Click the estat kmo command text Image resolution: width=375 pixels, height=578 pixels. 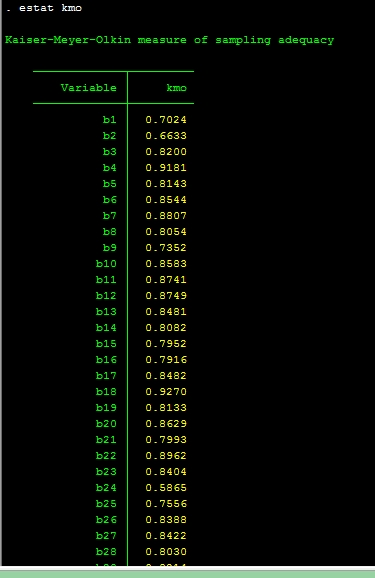[50, 8]
